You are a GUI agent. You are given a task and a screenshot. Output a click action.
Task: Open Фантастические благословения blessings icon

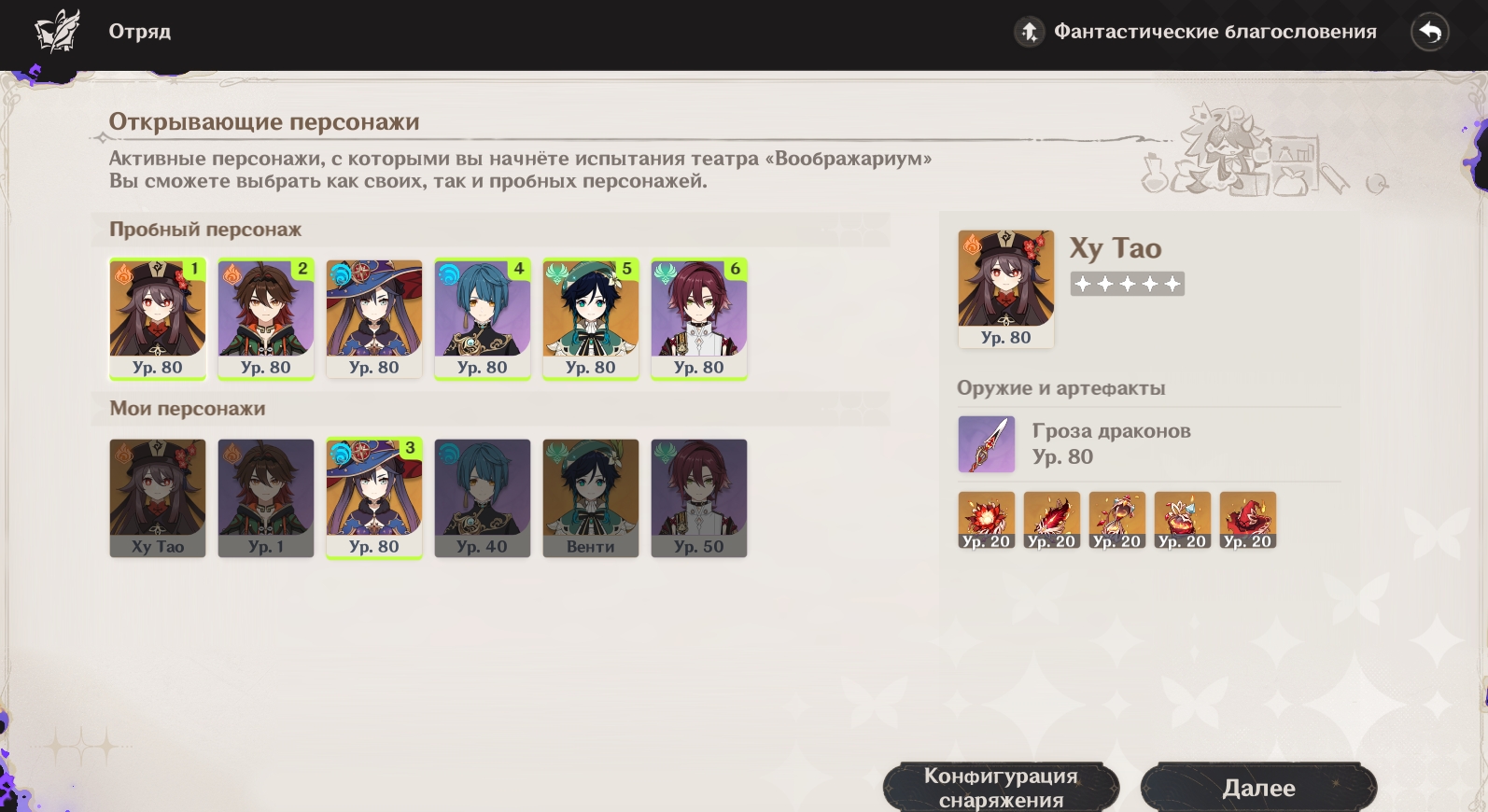(x=1030, y=32)
